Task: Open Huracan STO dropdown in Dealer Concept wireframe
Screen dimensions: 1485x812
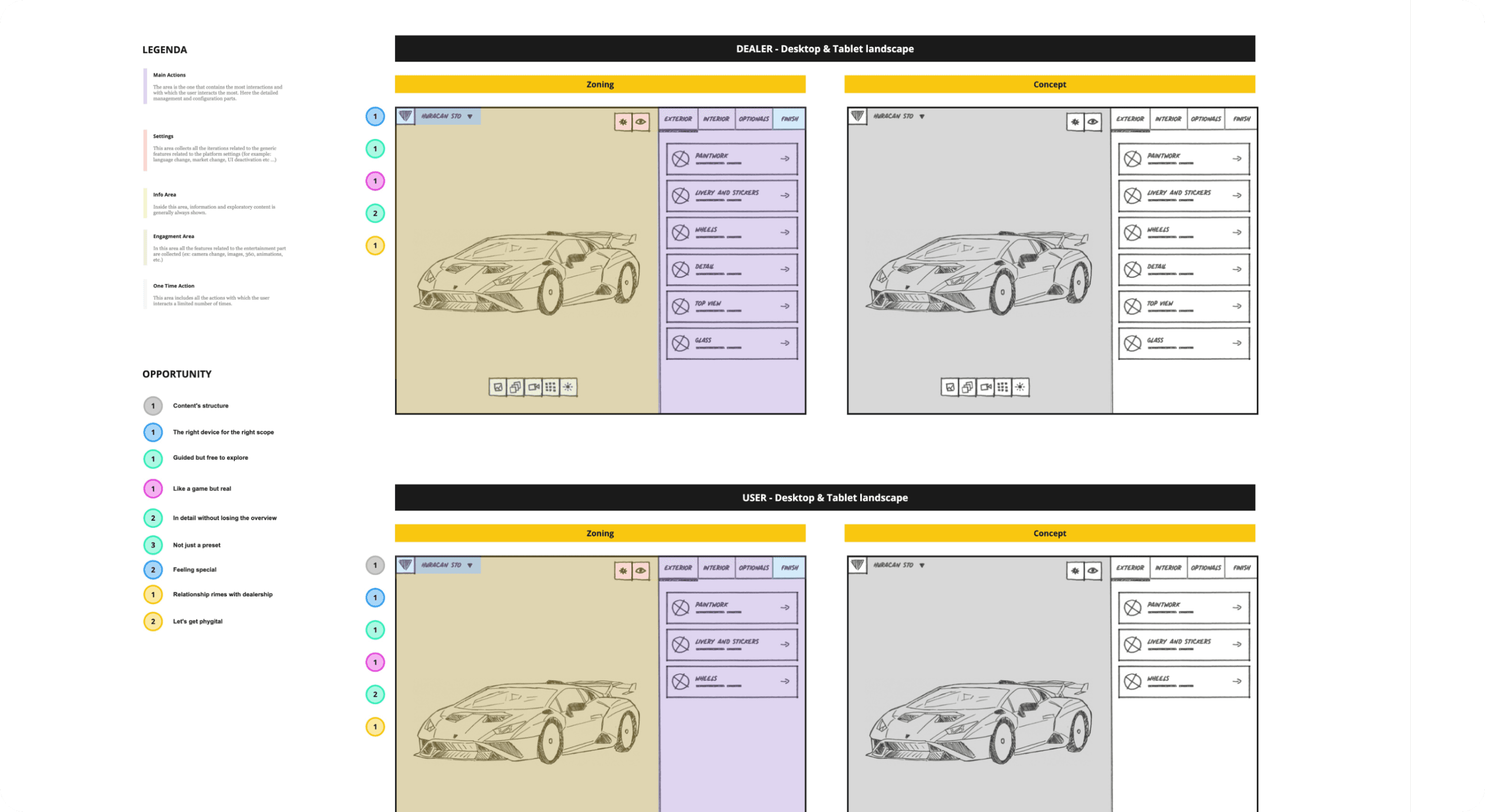Action: pos(922,117)
